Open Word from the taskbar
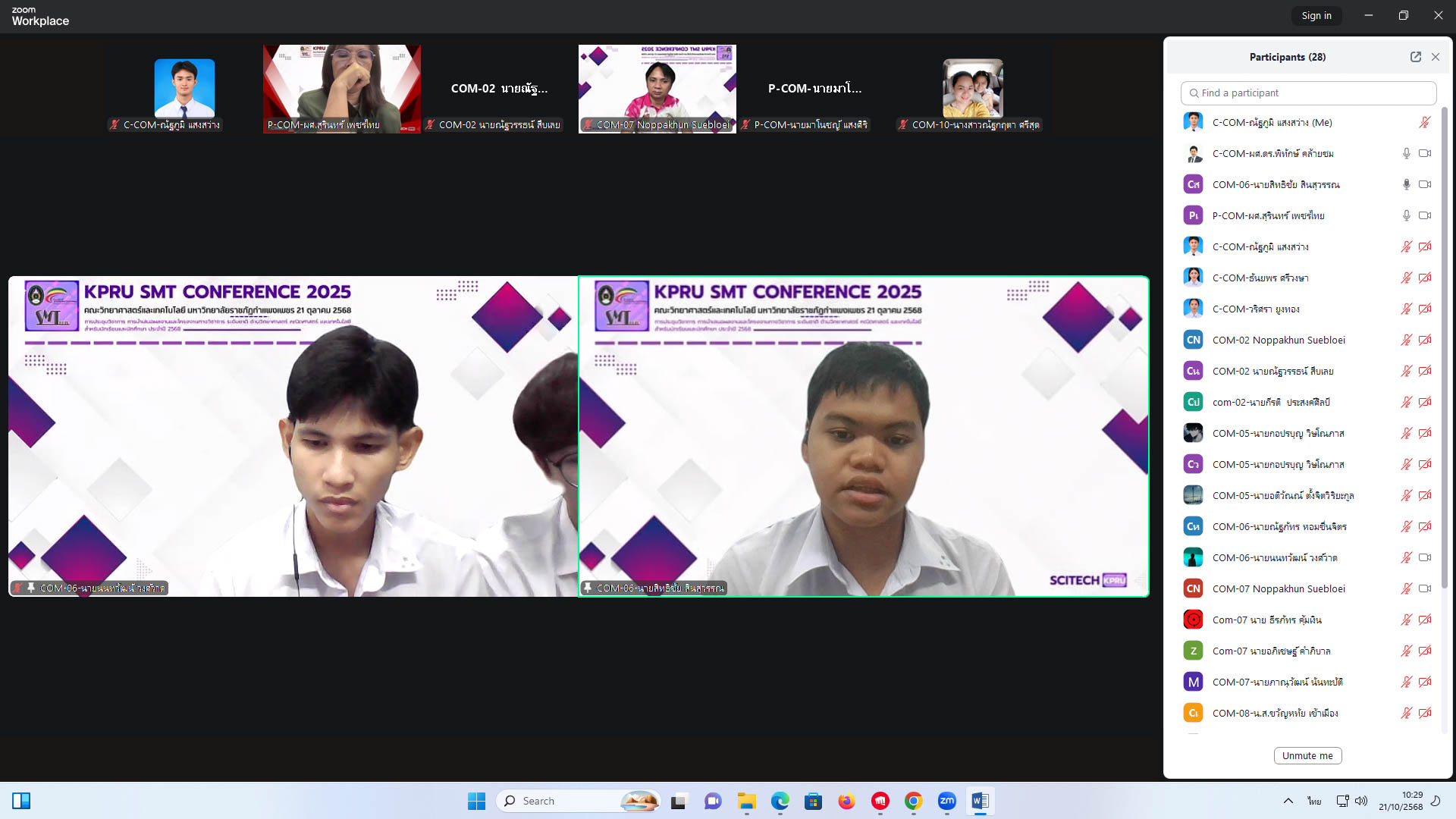The height and width of the screenshot is (819, 1456). pos(980,801)
